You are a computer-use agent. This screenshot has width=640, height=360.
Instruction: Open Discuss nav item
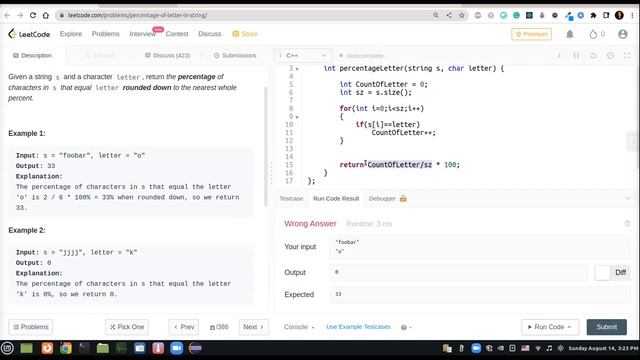pos(209,34)
